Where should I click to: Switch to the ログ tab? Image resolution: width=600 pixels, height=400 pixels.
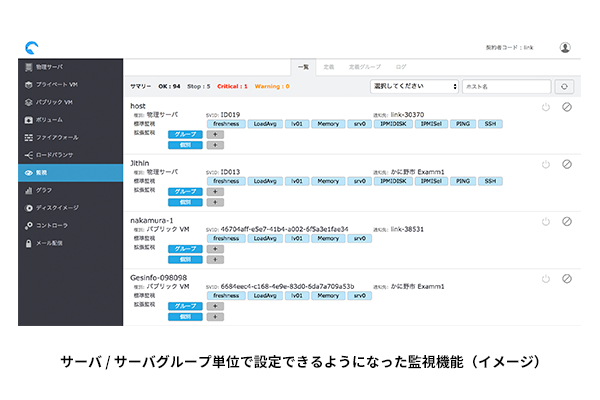coord(400,67)
